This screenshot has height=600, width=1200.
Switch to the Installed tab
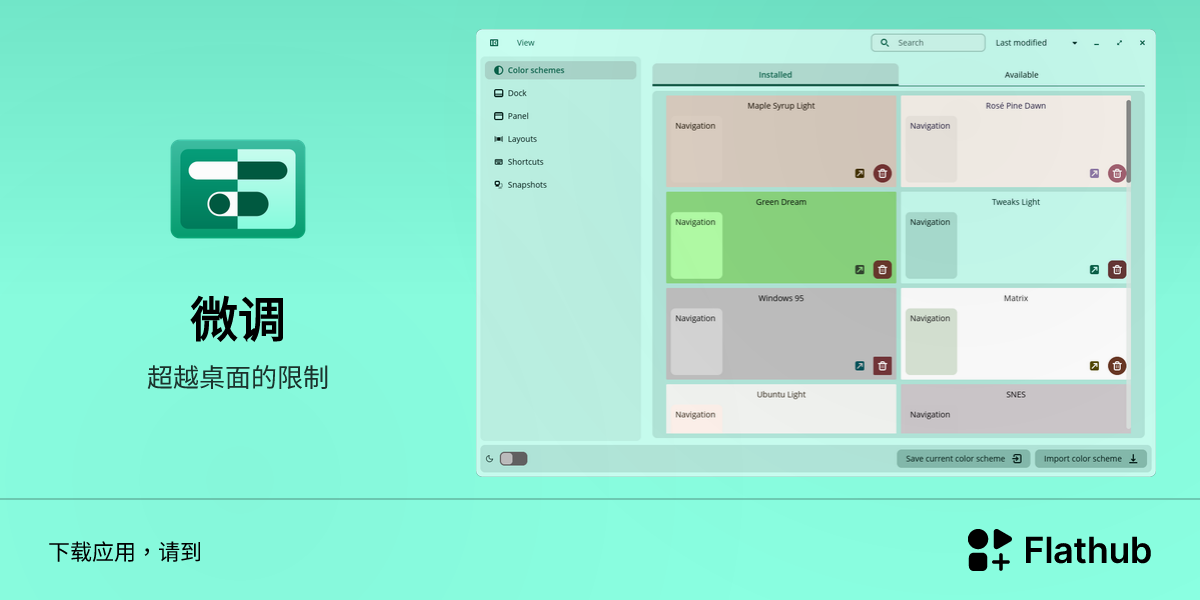(x=775, y=75)
